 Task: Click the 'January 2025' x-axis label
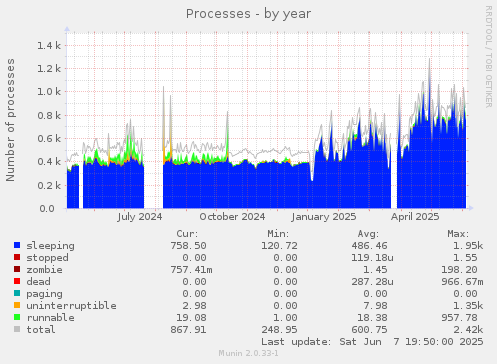click(324, 217)
